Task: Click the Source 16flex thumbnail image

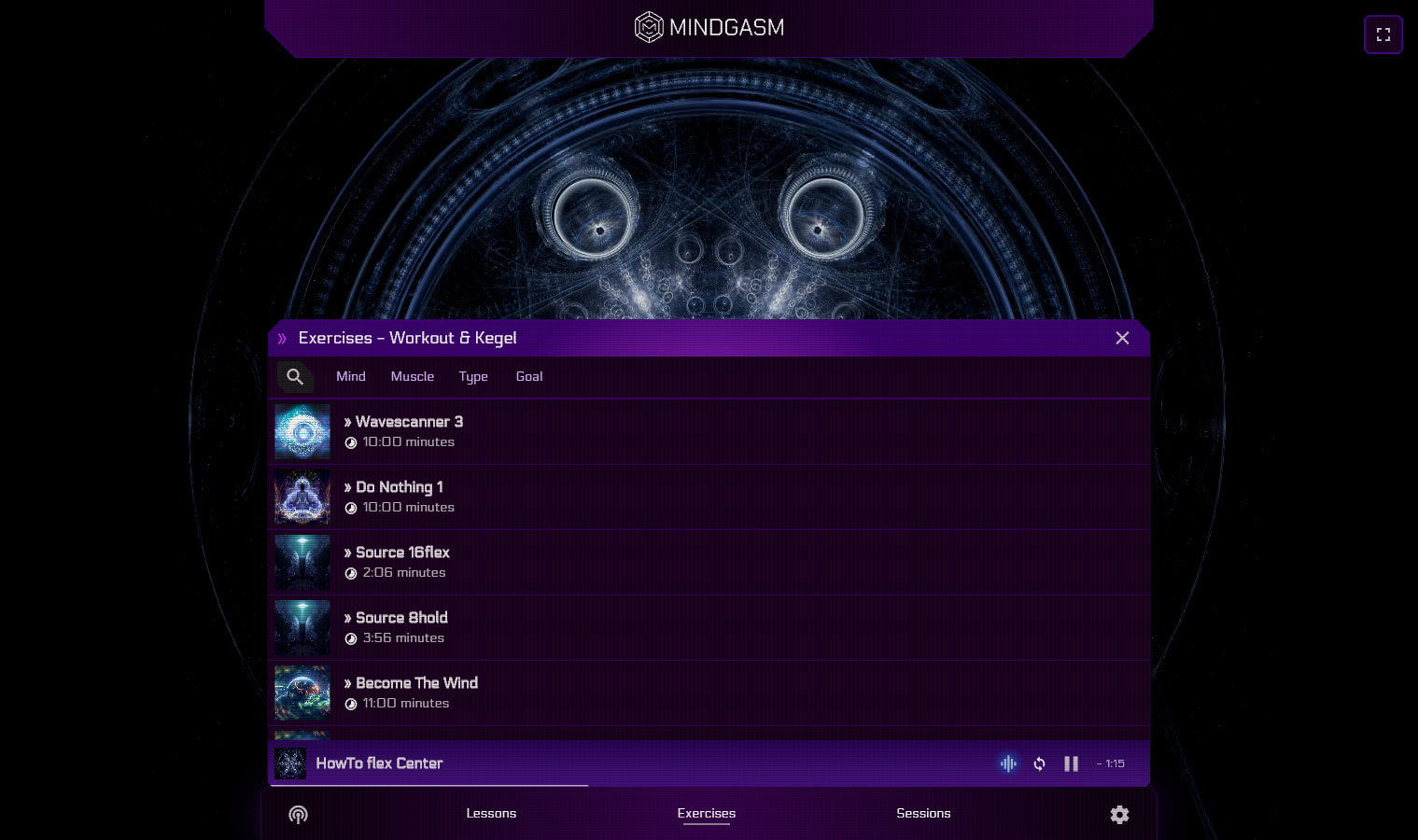Action: [x=302, y=562]
